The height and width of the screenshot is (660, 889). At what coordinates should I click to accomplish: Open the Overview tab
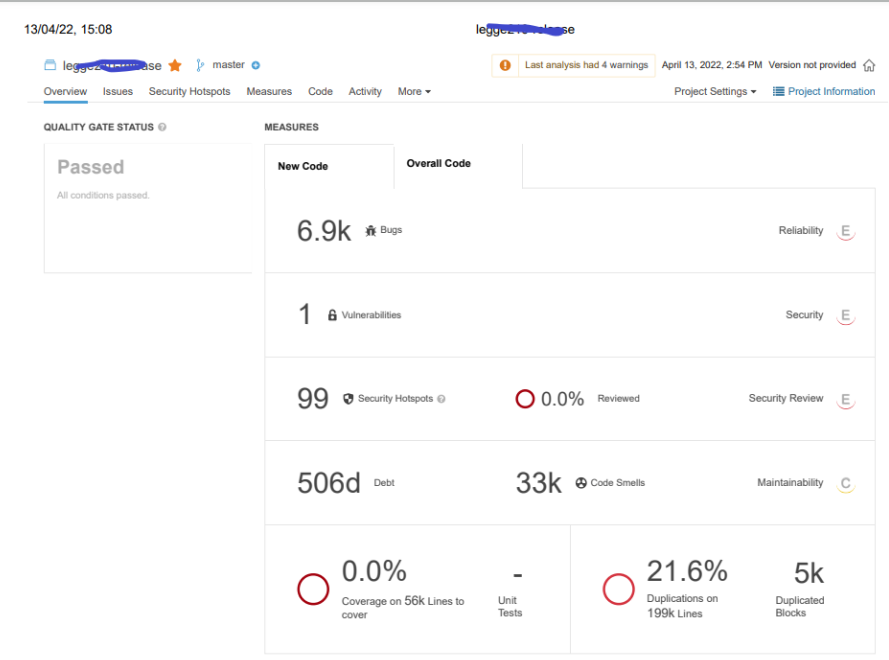[65, 91]
